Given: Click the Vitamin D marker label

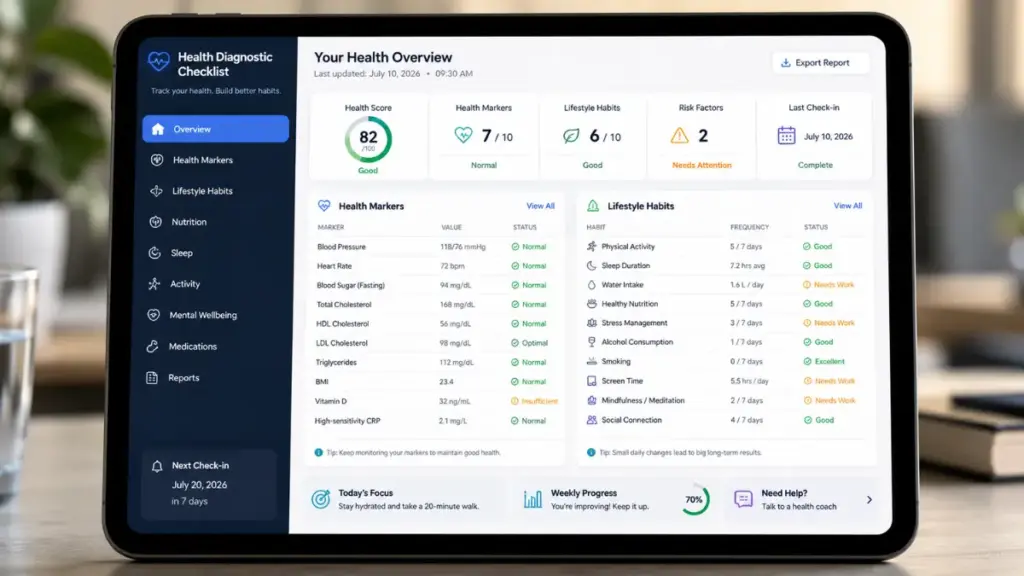Looking at the screenshot, I should [331, 402].
